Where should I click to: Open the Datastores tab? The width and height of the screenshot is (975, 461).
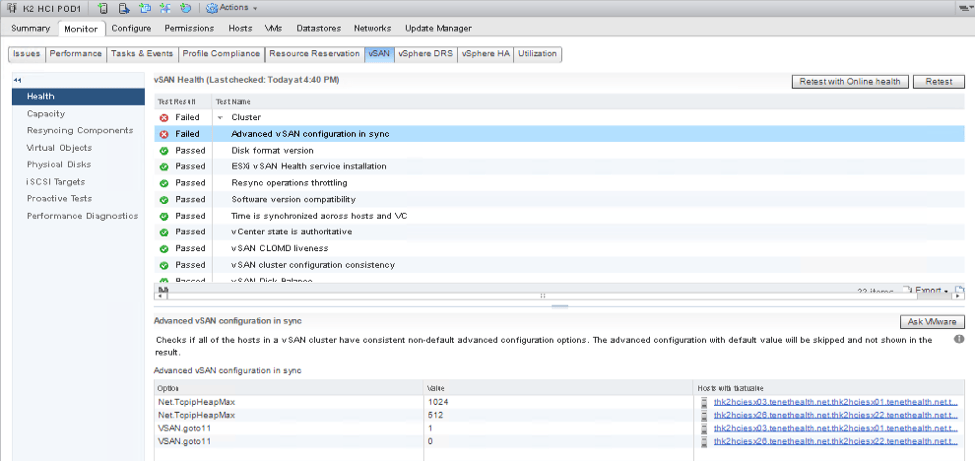pyautogui.click(x=318, y=29)
